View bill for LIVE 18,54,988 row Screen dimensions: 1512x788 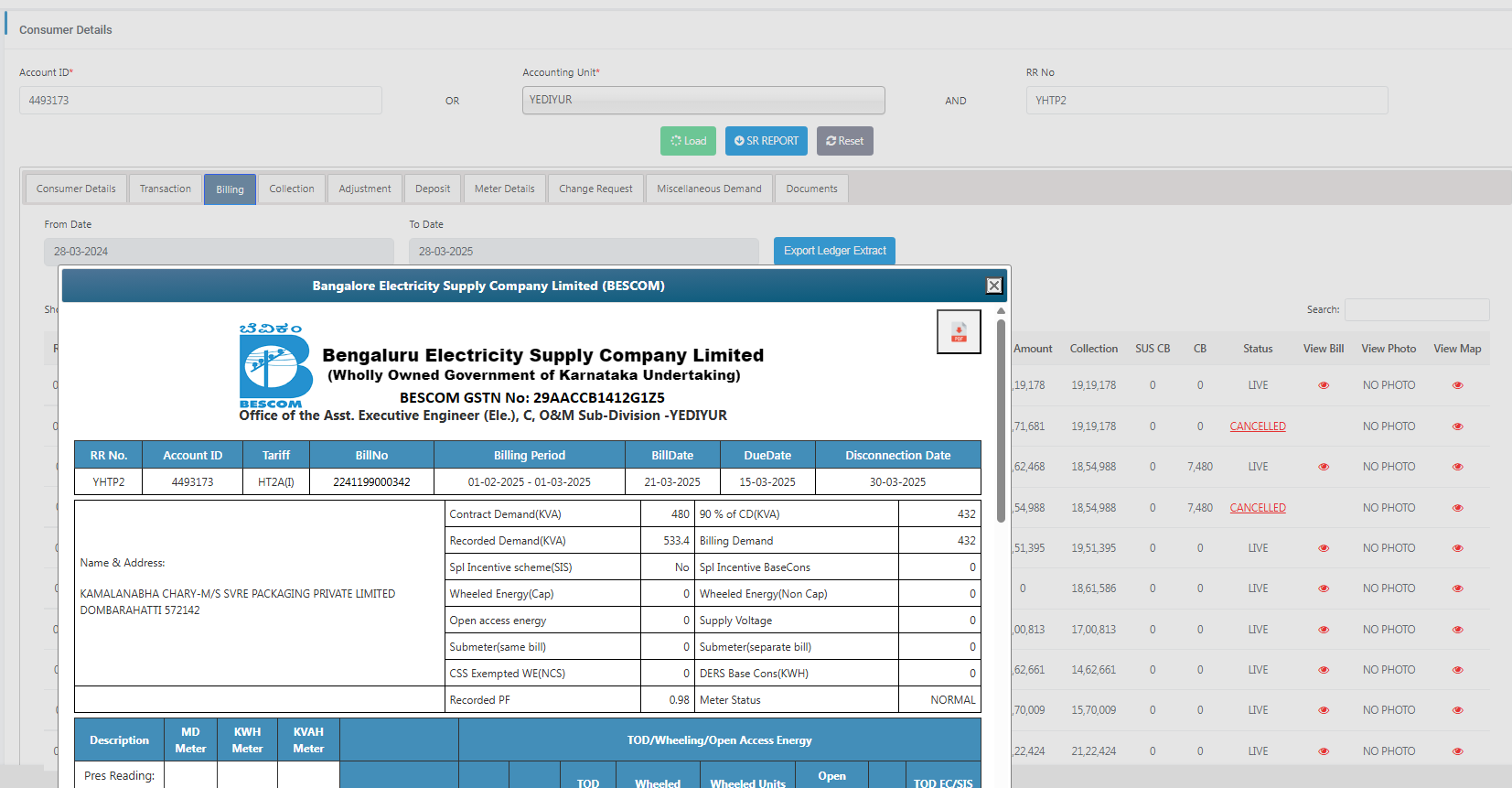coord(1324,467)
